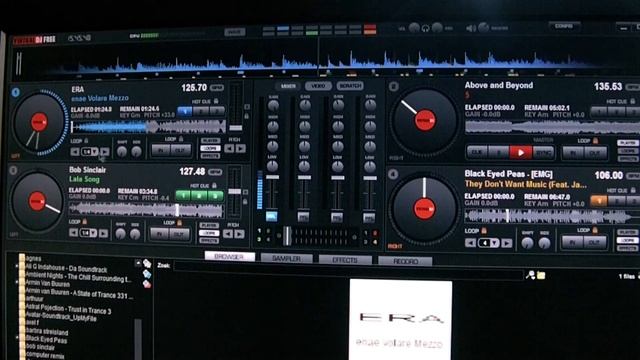Open the BROWSER tab
Viewport: 640px width, 360px height.
coord(229,257)
